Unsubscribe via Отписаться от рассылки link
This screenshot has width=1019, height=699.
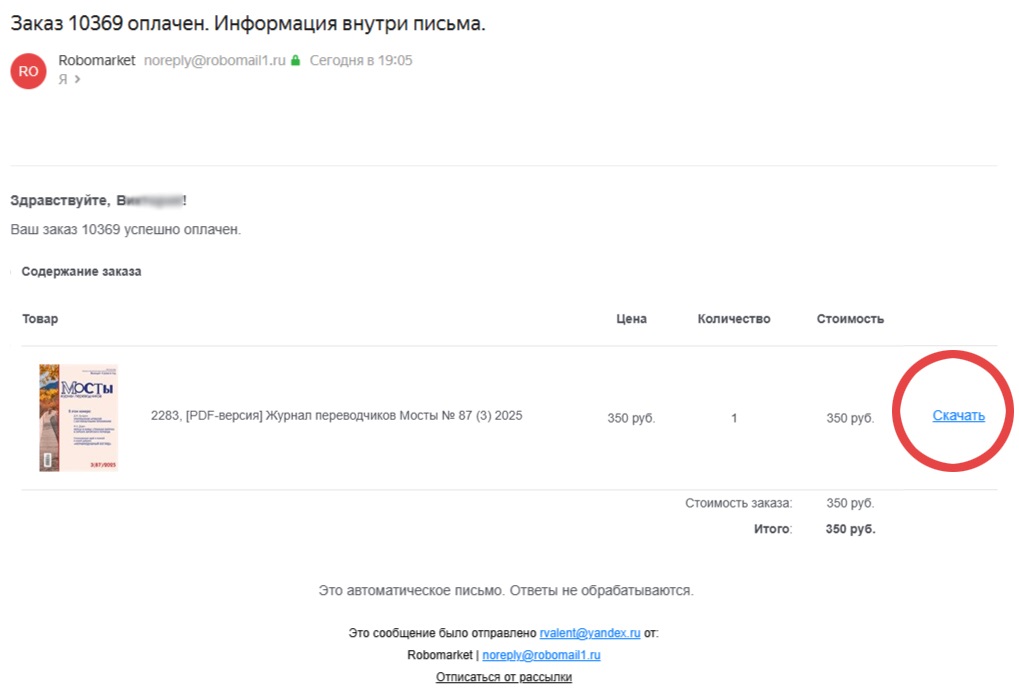tap(503, 677)
